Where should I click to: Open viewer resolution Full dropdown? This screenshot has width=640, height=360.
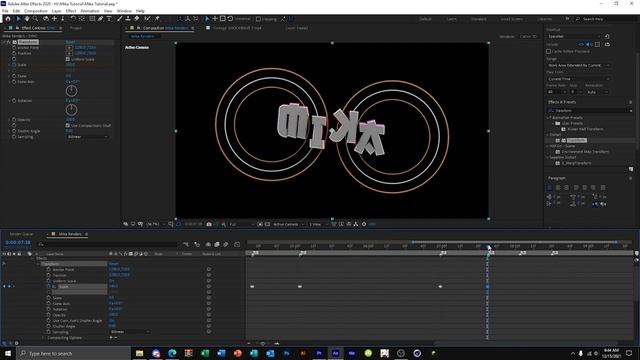pyautogui.click(x=242, y=224)
